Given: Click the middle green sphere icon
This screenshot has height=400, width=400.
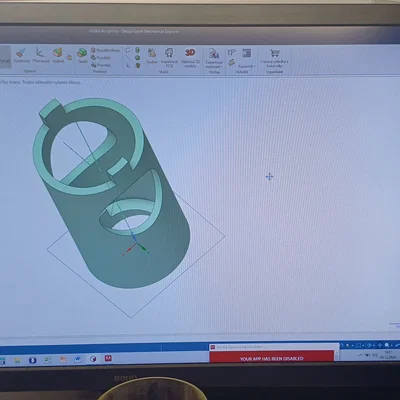Looking at the screenshot, I should [137, 57].
